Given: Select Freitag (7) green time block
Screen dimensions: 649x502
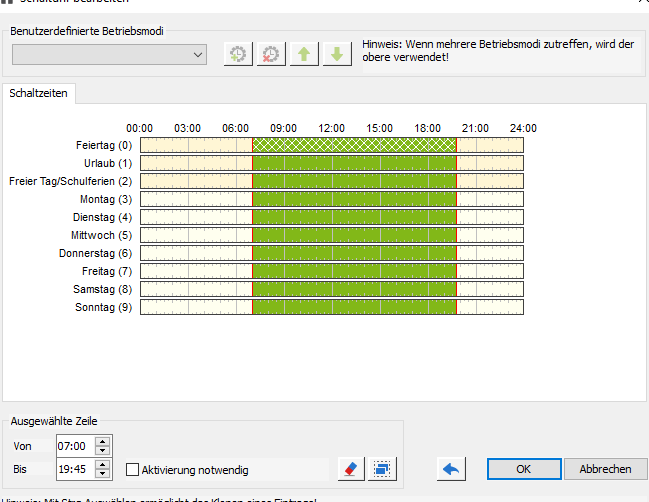Looking at the screenshot, I should tap(355, 271).
